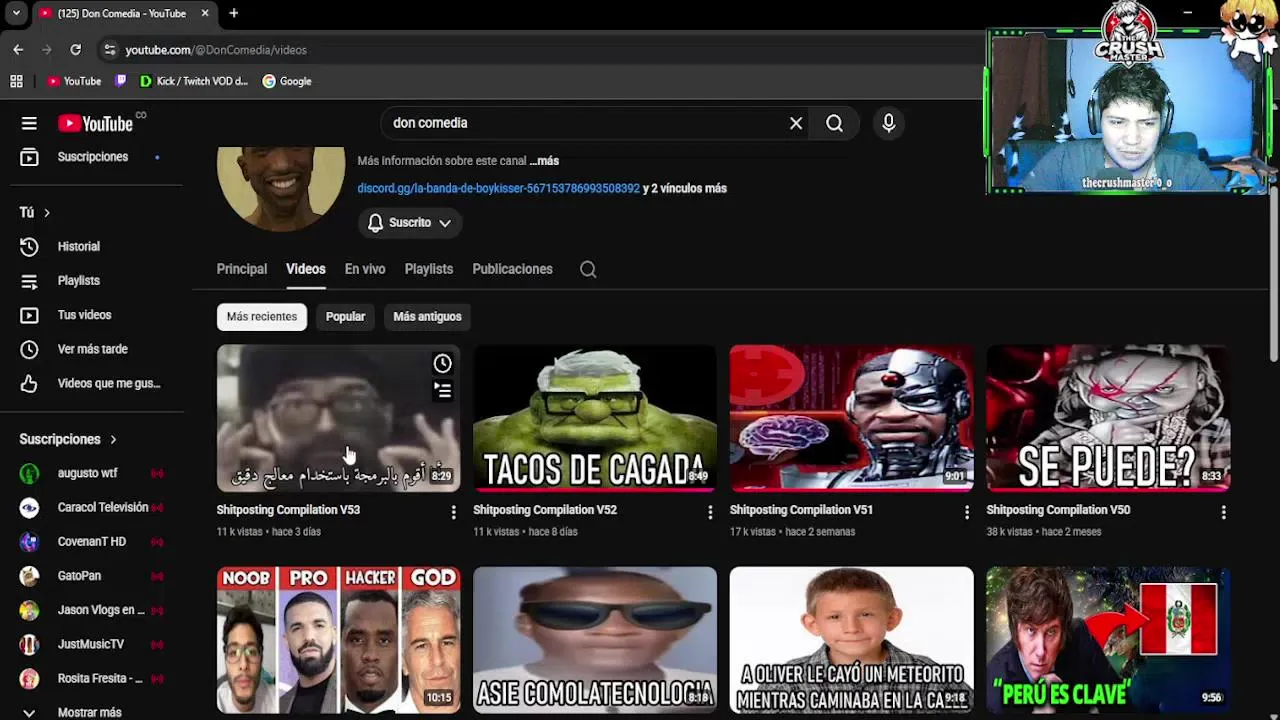The image size is (1280, 720).
Task: Open Suscripciones in the sidebar
Action: pyautogui.click(x=92, y=157)
